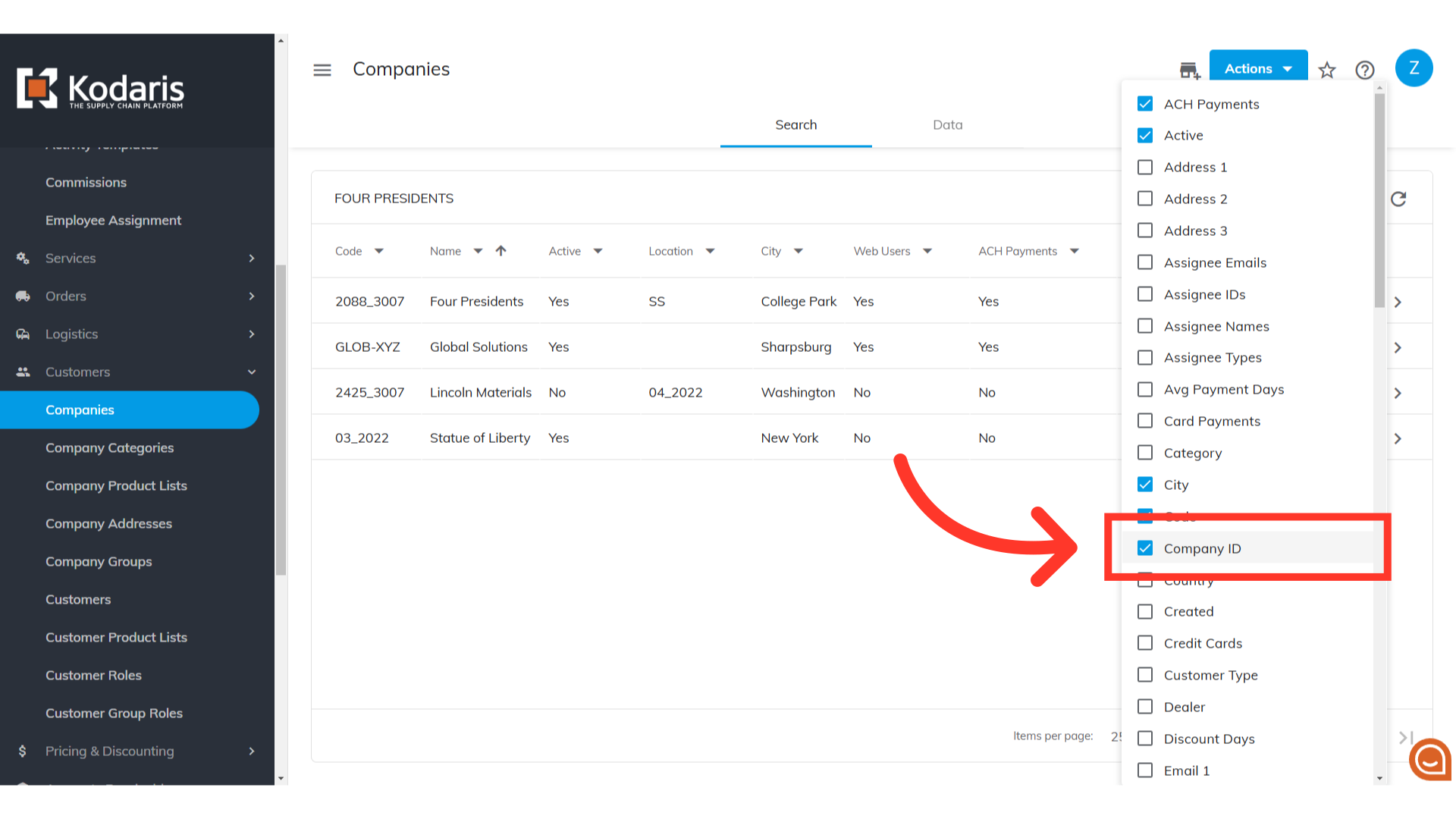Open the Actions dropdown button
Image resolution: width=1456 pixels, height=819 pixels.
[x=1258, y=68]
